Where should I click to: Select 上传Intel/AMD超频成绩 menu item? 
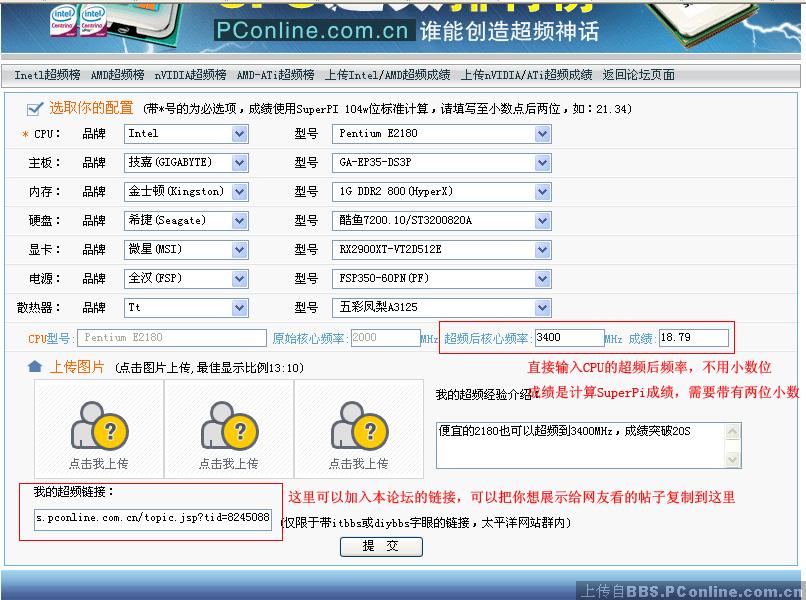(388, 75)
